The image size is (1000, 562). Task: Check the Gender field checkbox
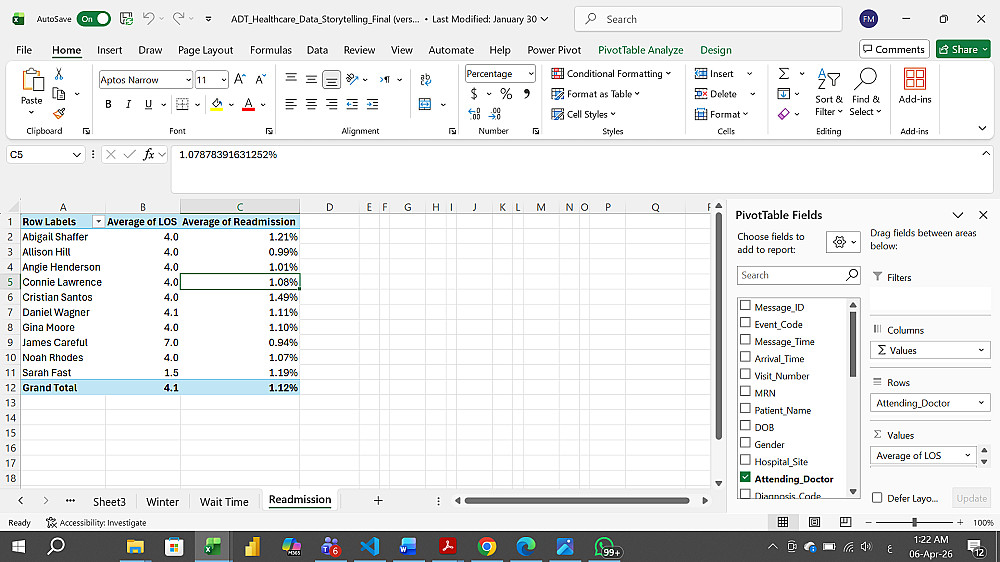coord(745,443)
